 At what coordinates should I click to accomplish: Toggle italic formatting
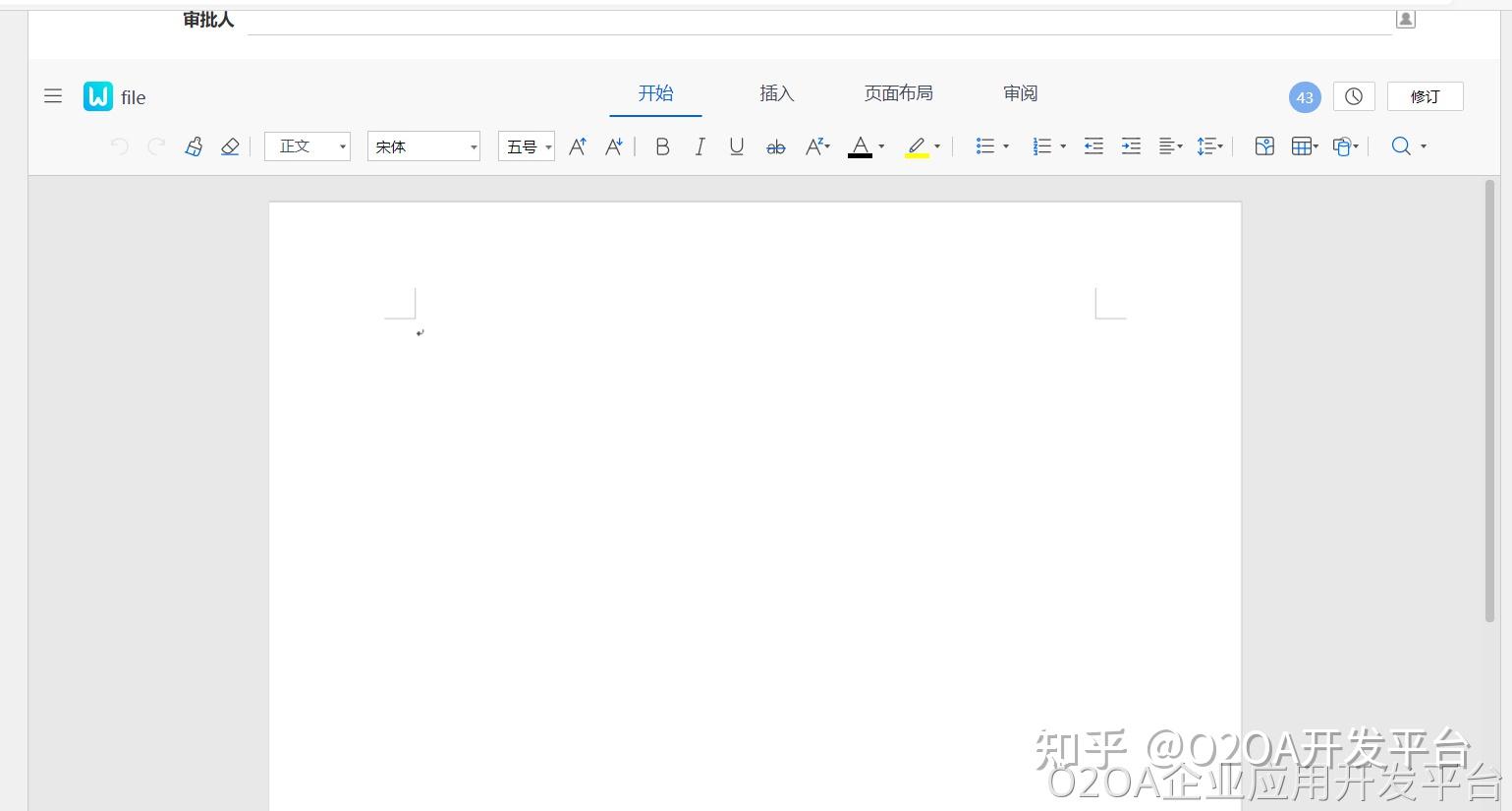[700, 145]
